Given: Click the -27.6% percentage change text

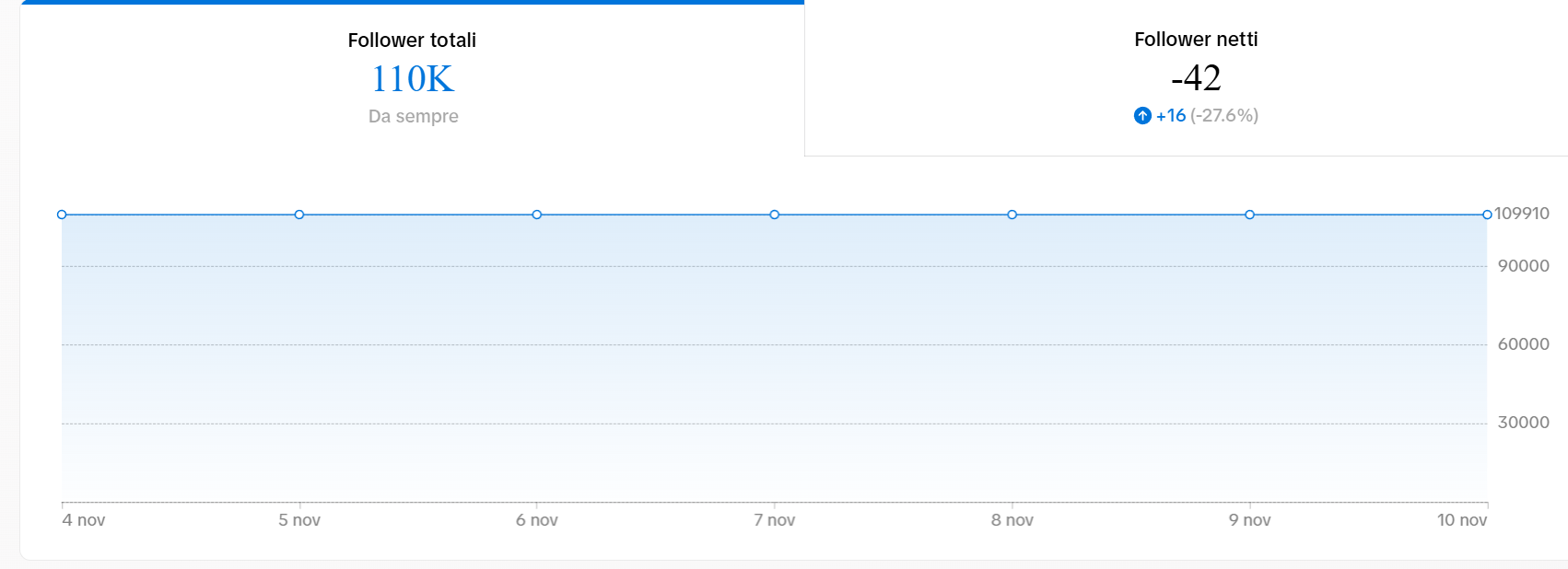Looking at the screenshot, I should tap(1224, 116).
